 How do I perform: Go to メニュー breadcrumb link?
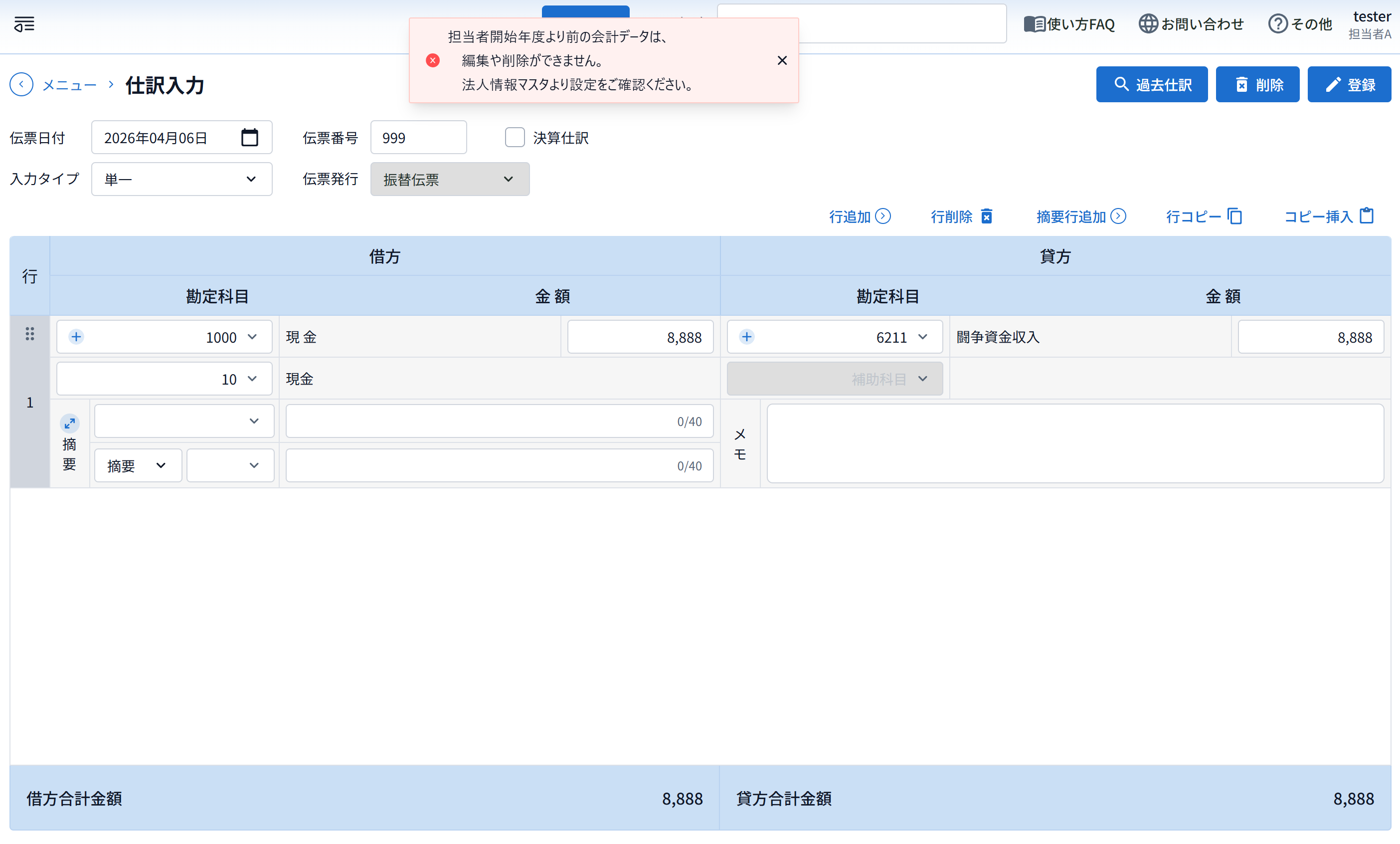69,85
